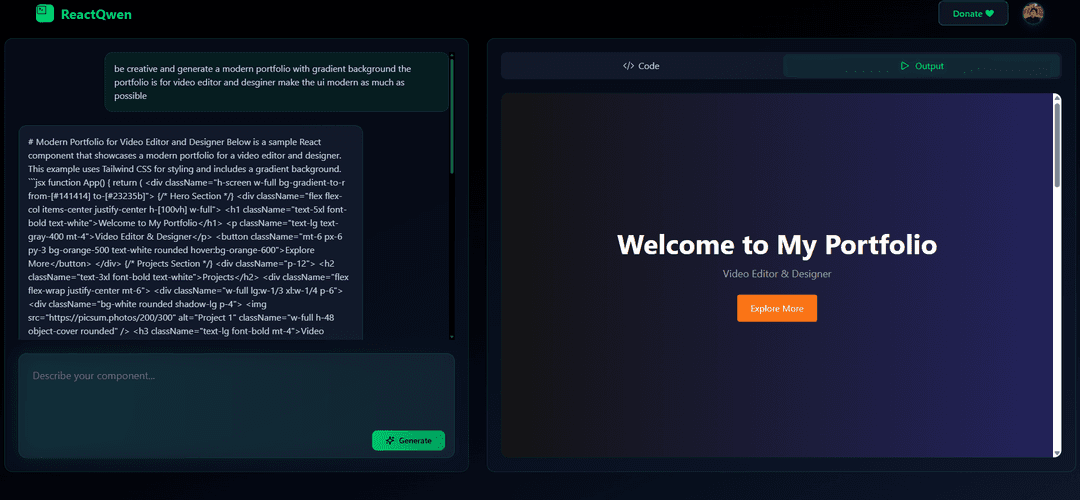Click the preview scrollbar down arrow
The height and width of the screenshot is (500, 1080).
1057,453
